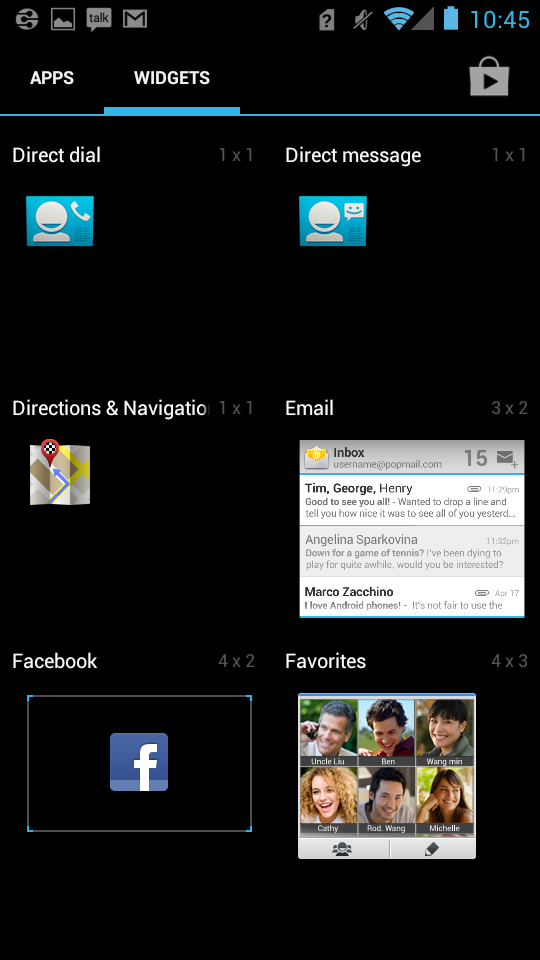Image resolution: width=540 pixels, height=960 pixels.
Task: Tap the Uncle Liu contact photo
Action: point(328,733)
